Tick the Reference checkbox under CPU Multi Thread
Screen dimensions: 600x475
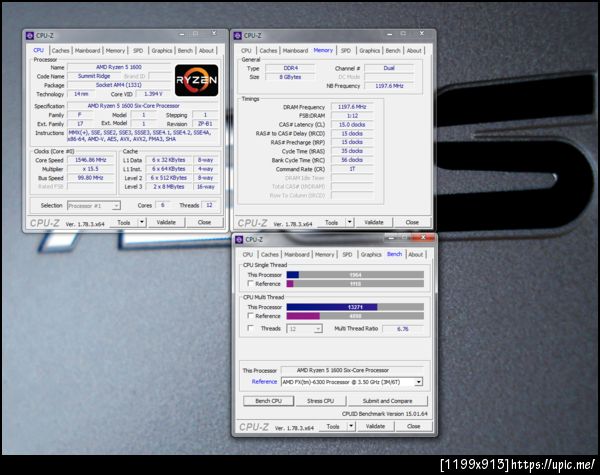tap(251, 316)
